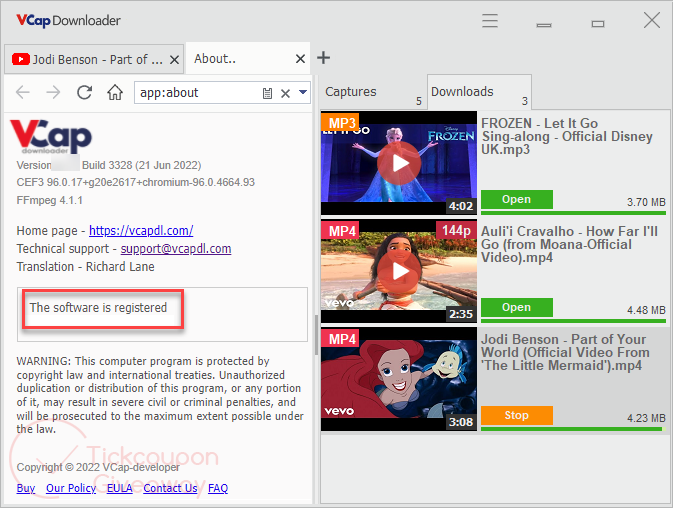Click the MP4 badge on Moana video
This screenshot has width=673, height=508.
click(x=340, y=230)
